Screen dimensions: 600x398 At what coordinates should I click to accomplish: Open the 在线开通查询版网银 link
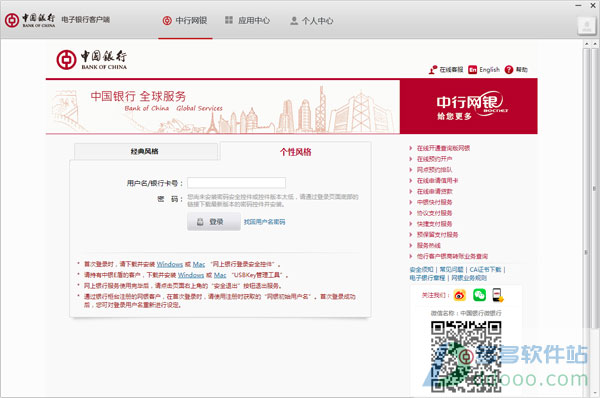click(x=443, y=148)
